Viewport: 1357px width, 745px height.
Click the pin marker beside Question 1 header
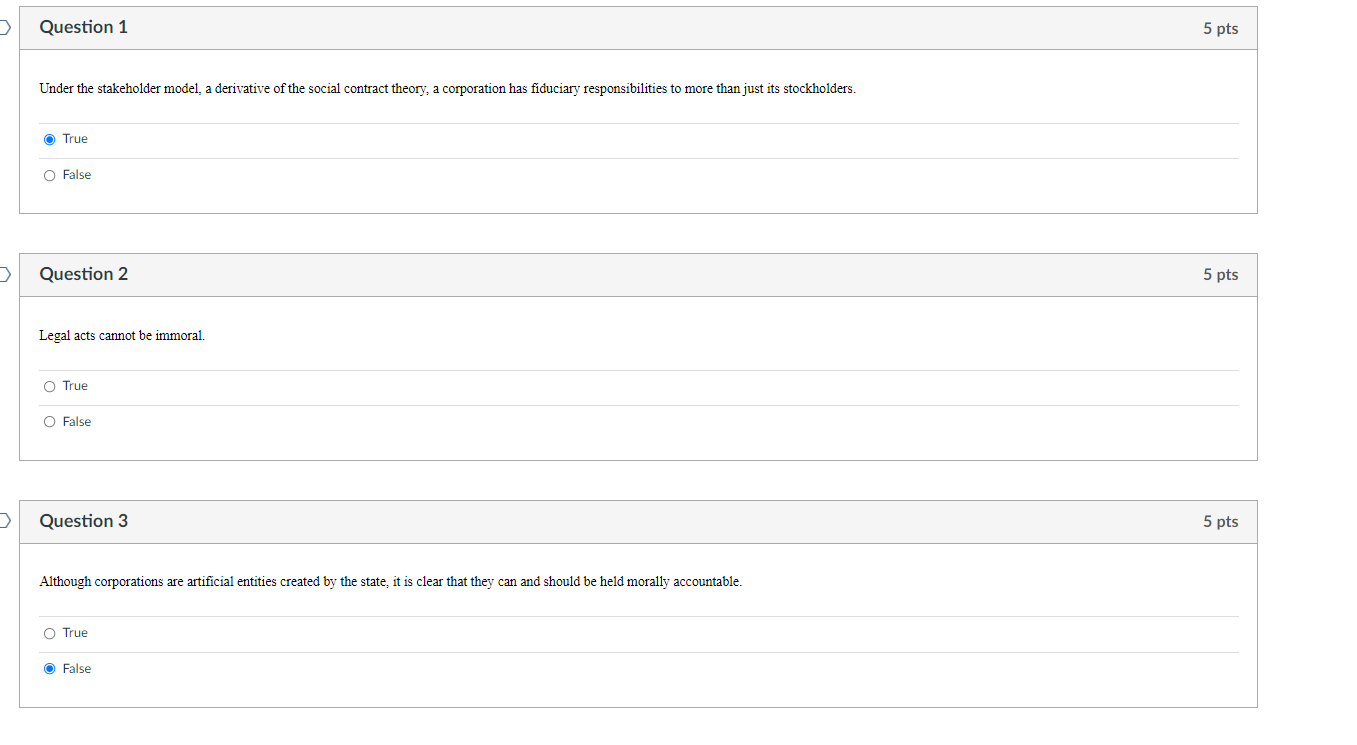[3, 27]
